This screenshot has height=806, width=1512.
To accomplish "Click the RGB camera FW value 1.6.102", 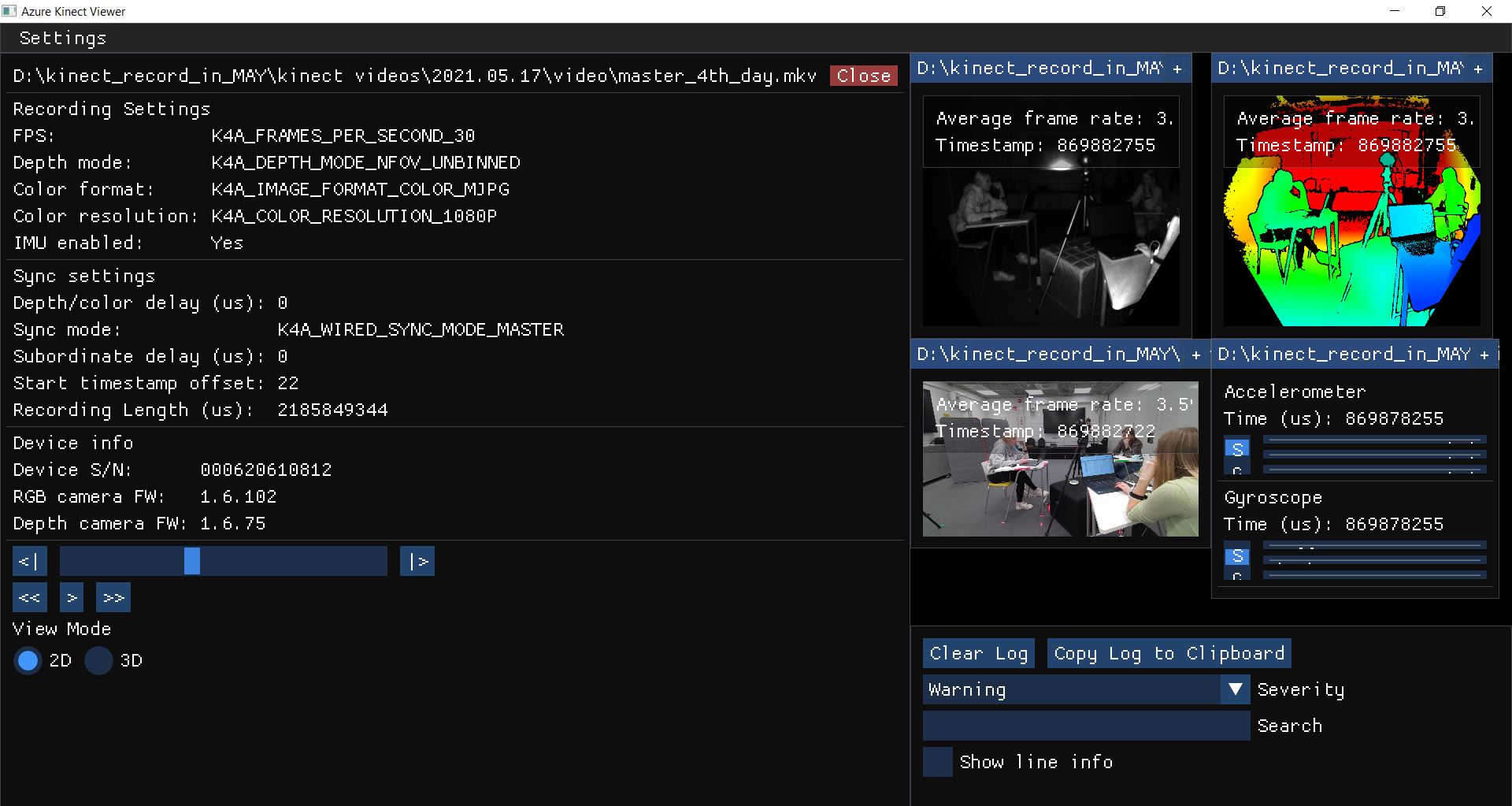I will click(x=238, y=496).
